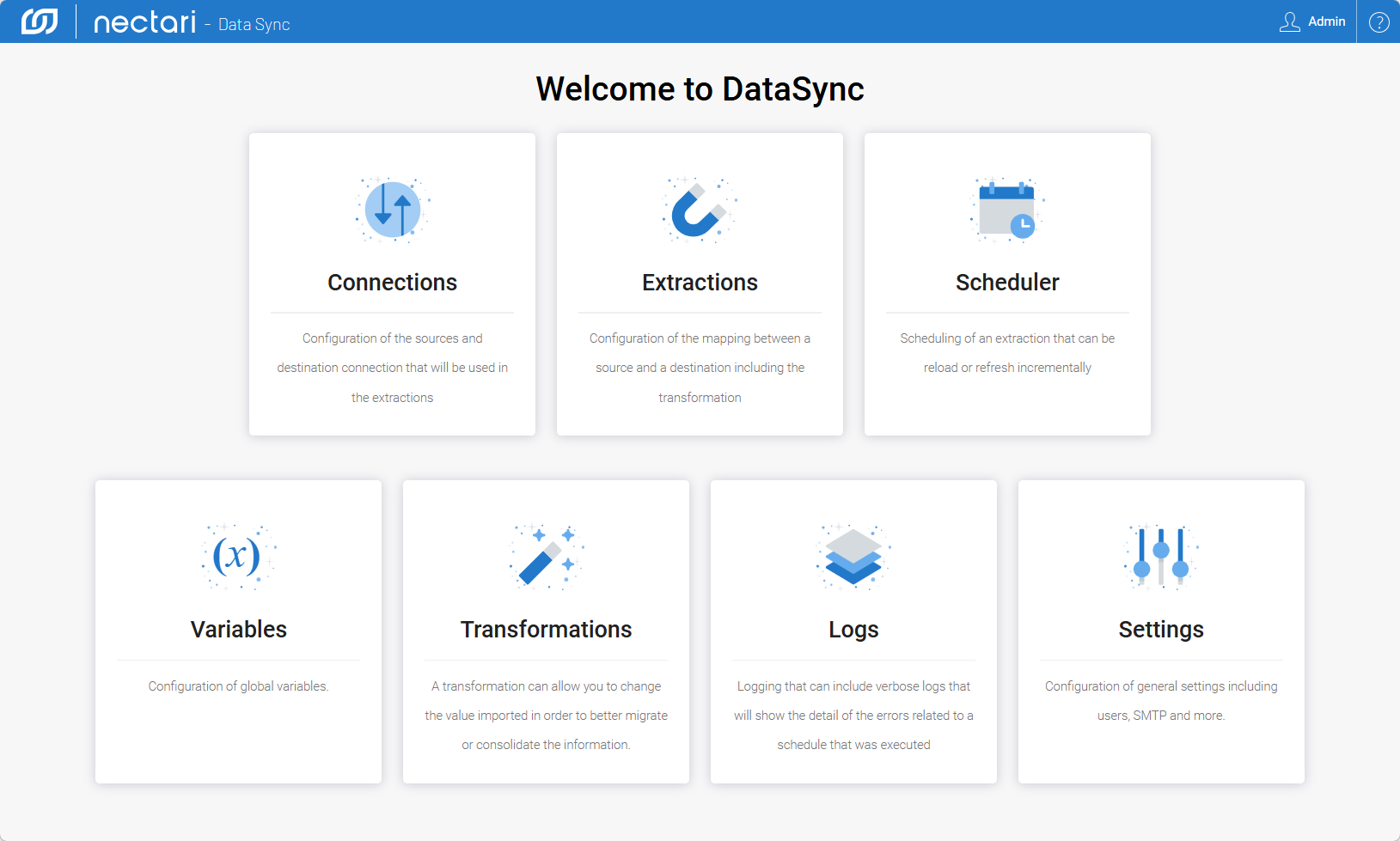Click the Data Sync header text
The height and width of the screenshot is (841, 1400).
(254, 25)
